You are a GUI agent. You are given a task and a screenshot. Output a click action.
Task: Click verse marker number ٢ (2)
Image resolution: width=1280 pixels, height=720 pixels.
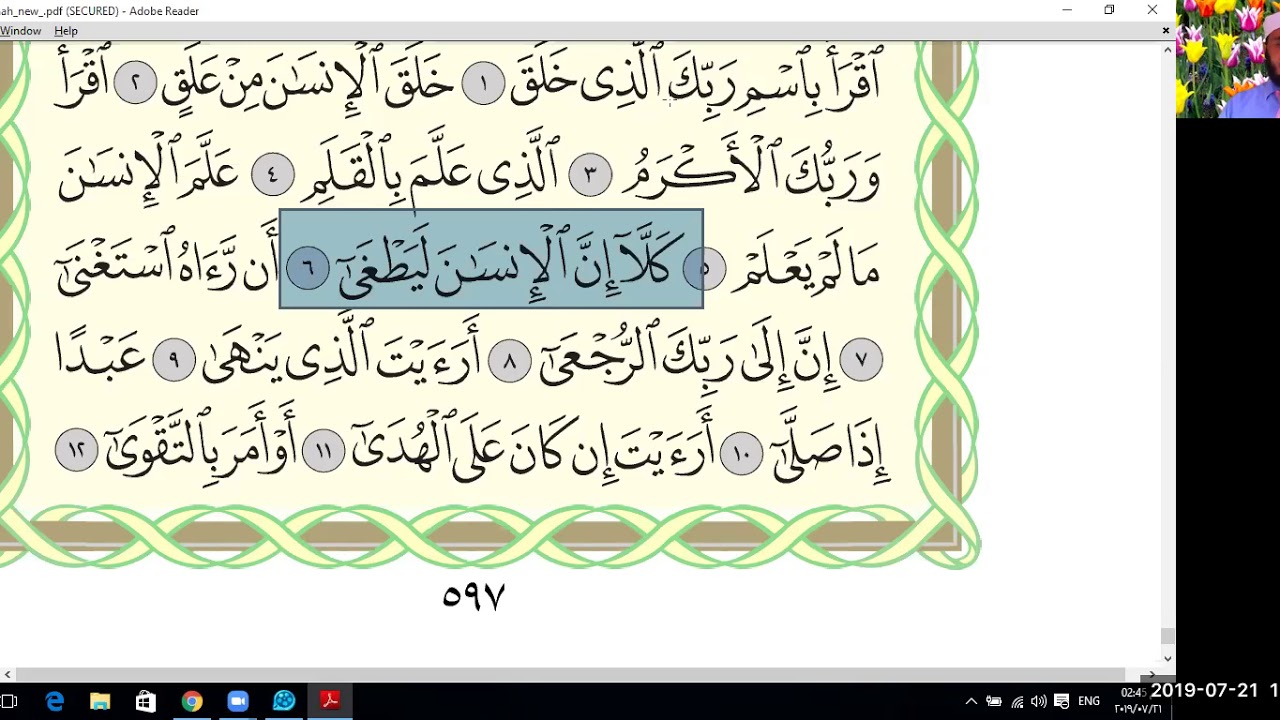tap(135, 83)
